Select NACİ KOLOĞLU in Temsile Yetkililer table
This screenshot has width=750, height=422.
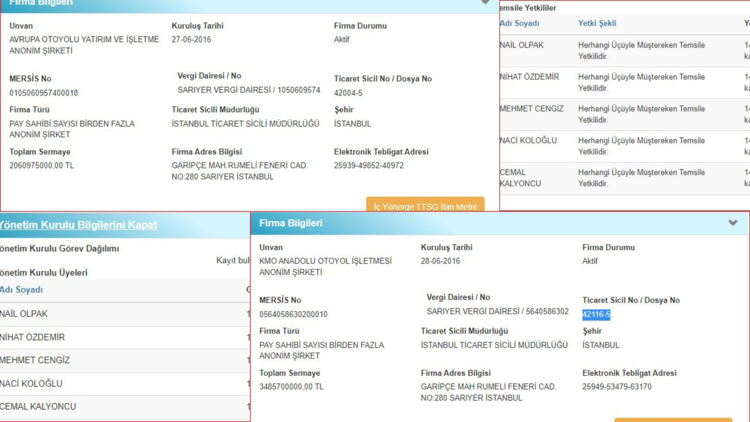(529, 141)
